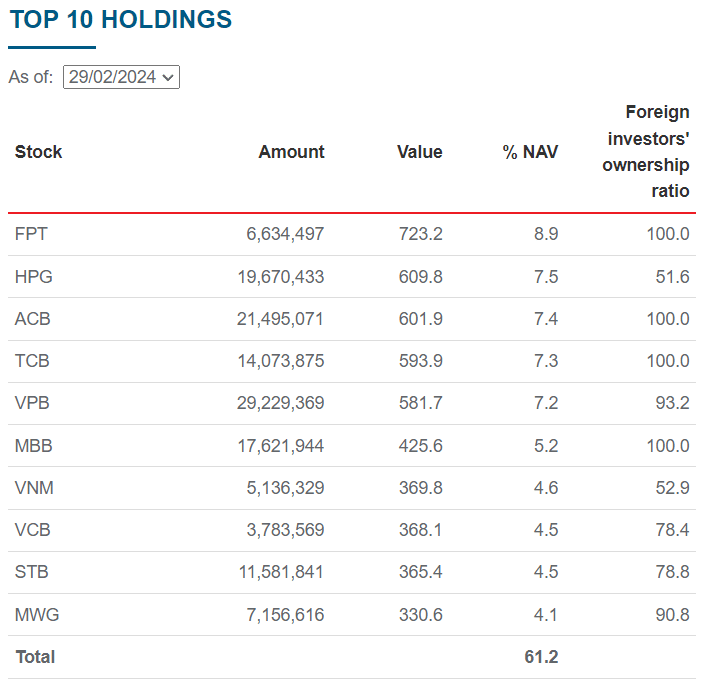Select the FPT stock cell
This screenshot has height=693, width=708.
point(31,234)
